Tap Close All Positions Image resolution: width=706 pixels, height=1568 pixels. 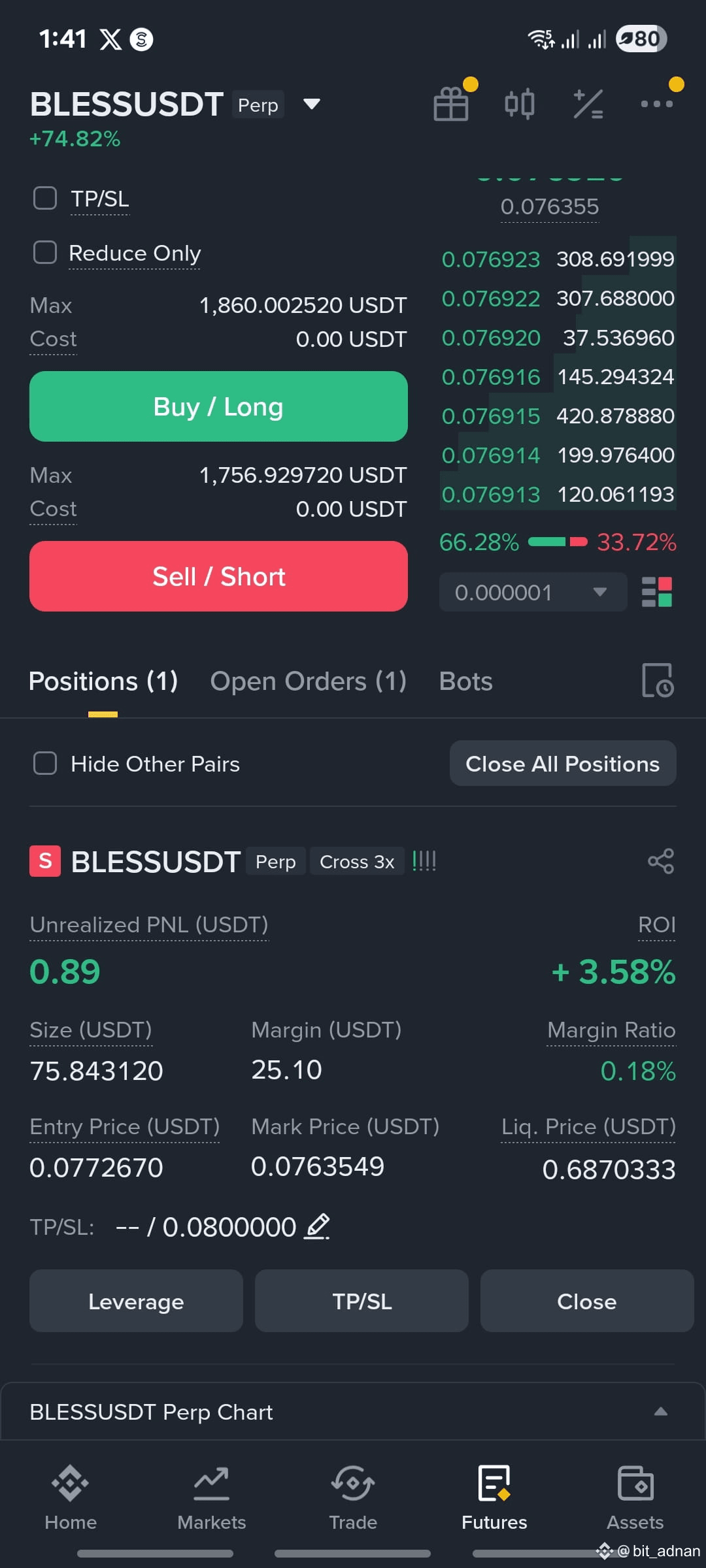click(x=563, y=763)
